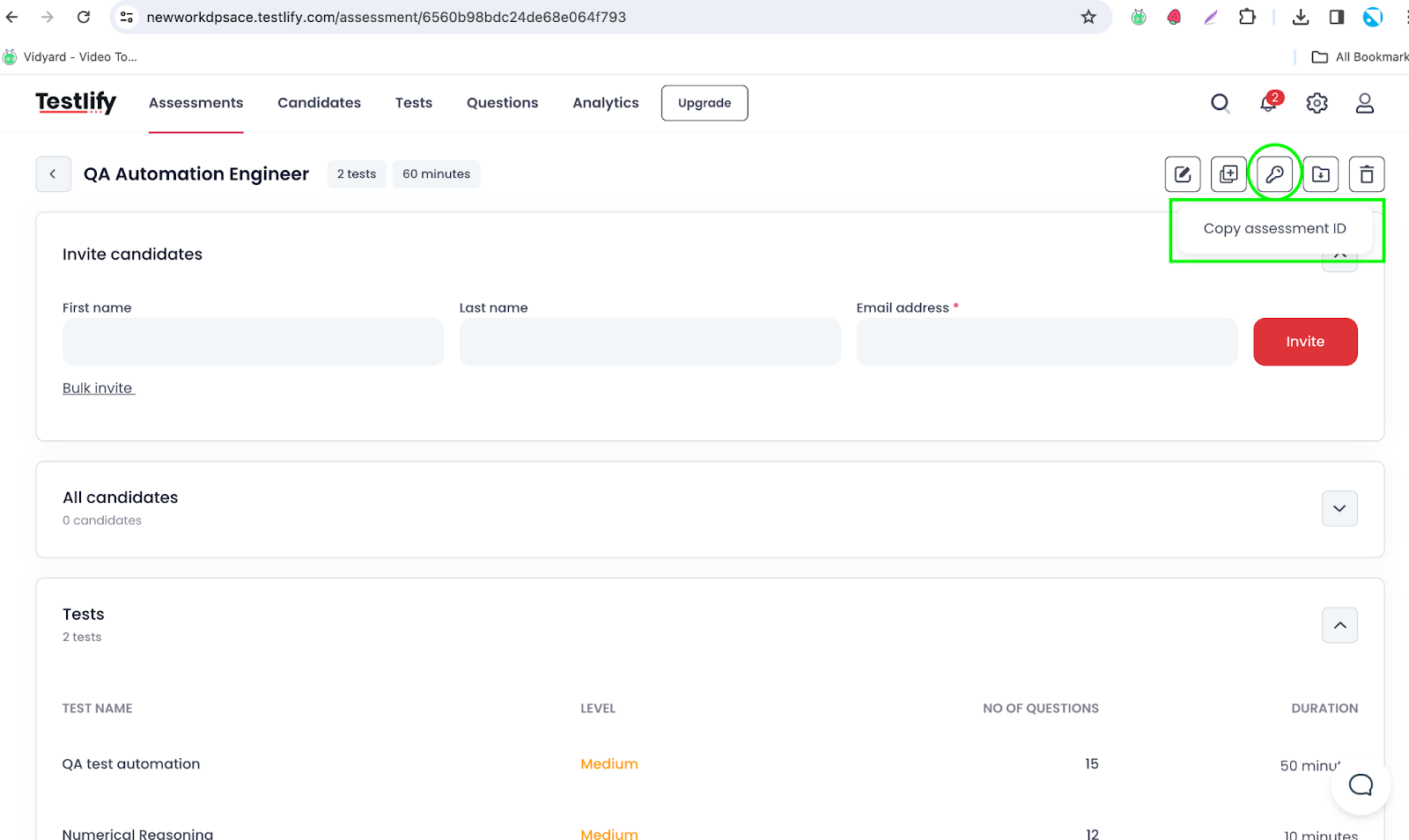Click the red Invite button
Screen dimensions: 1409x840
1304,342
